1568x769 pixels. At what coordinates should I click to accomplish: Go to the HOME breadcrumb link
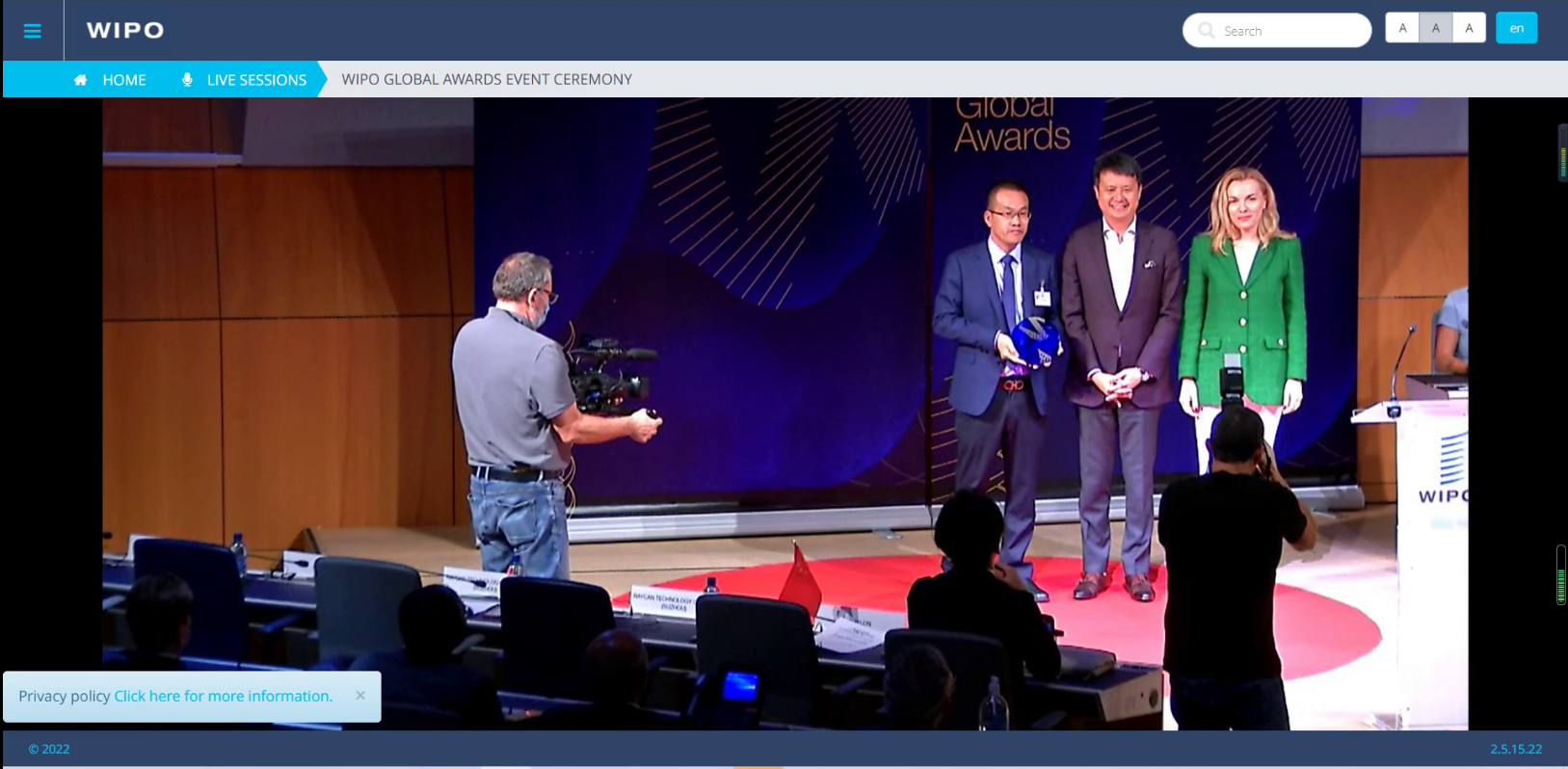pyautogui.click(x=124, y=80)
